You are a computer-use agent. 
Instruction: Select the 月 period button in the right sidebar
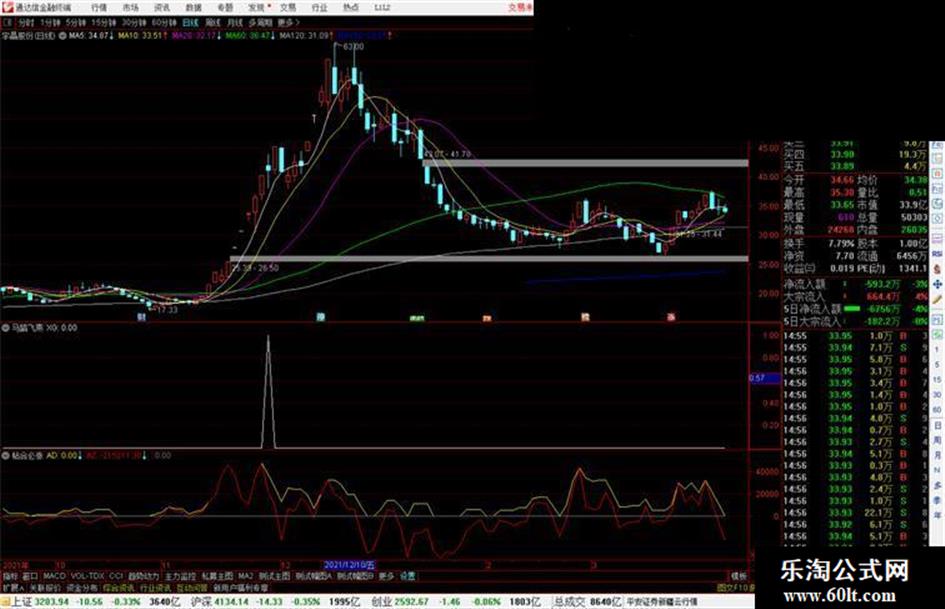tap(937, 455)
